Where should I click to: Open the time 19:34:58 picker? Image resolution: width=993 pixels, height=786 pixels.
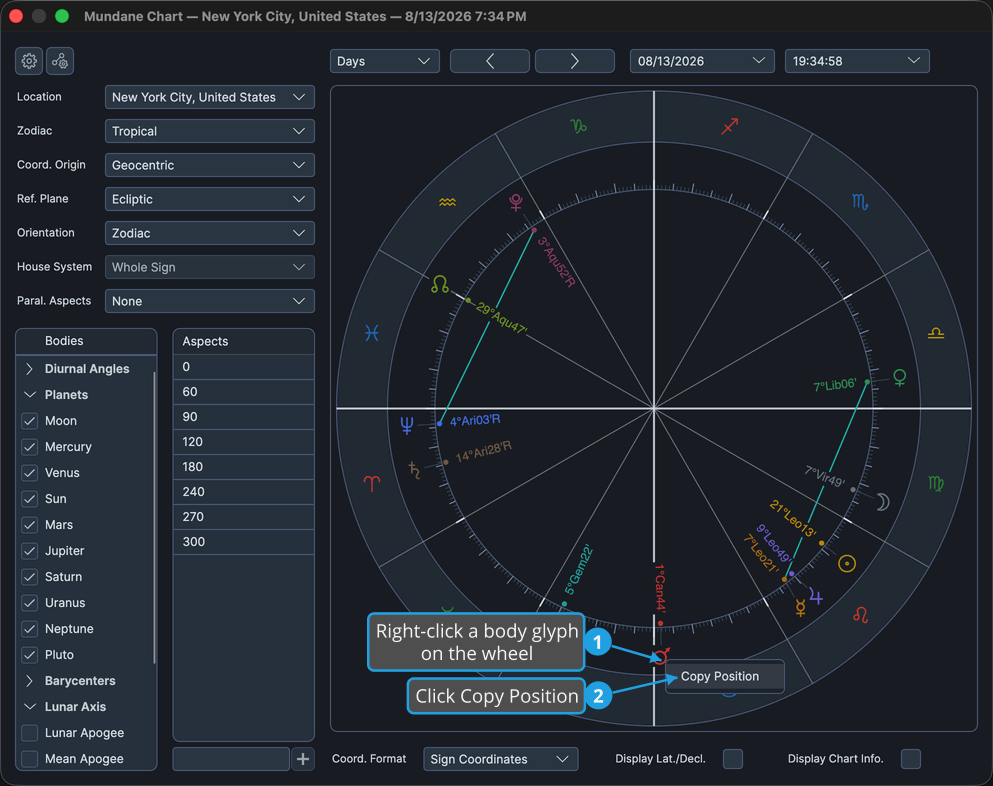pyautogui.click(x=857, y=61)
